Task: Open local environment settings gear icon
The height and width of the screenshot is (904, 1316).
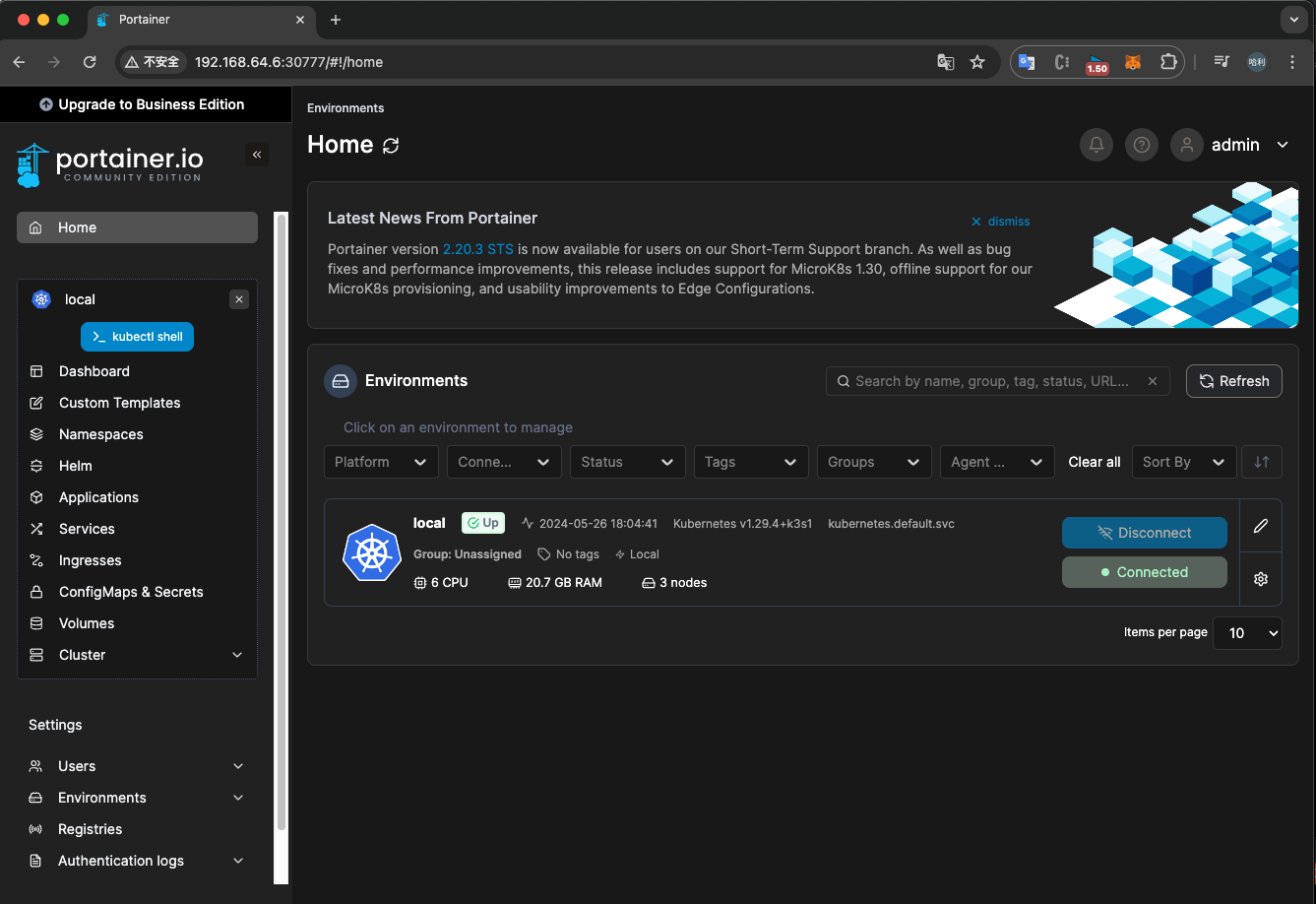Action: tap(1261, 579)
